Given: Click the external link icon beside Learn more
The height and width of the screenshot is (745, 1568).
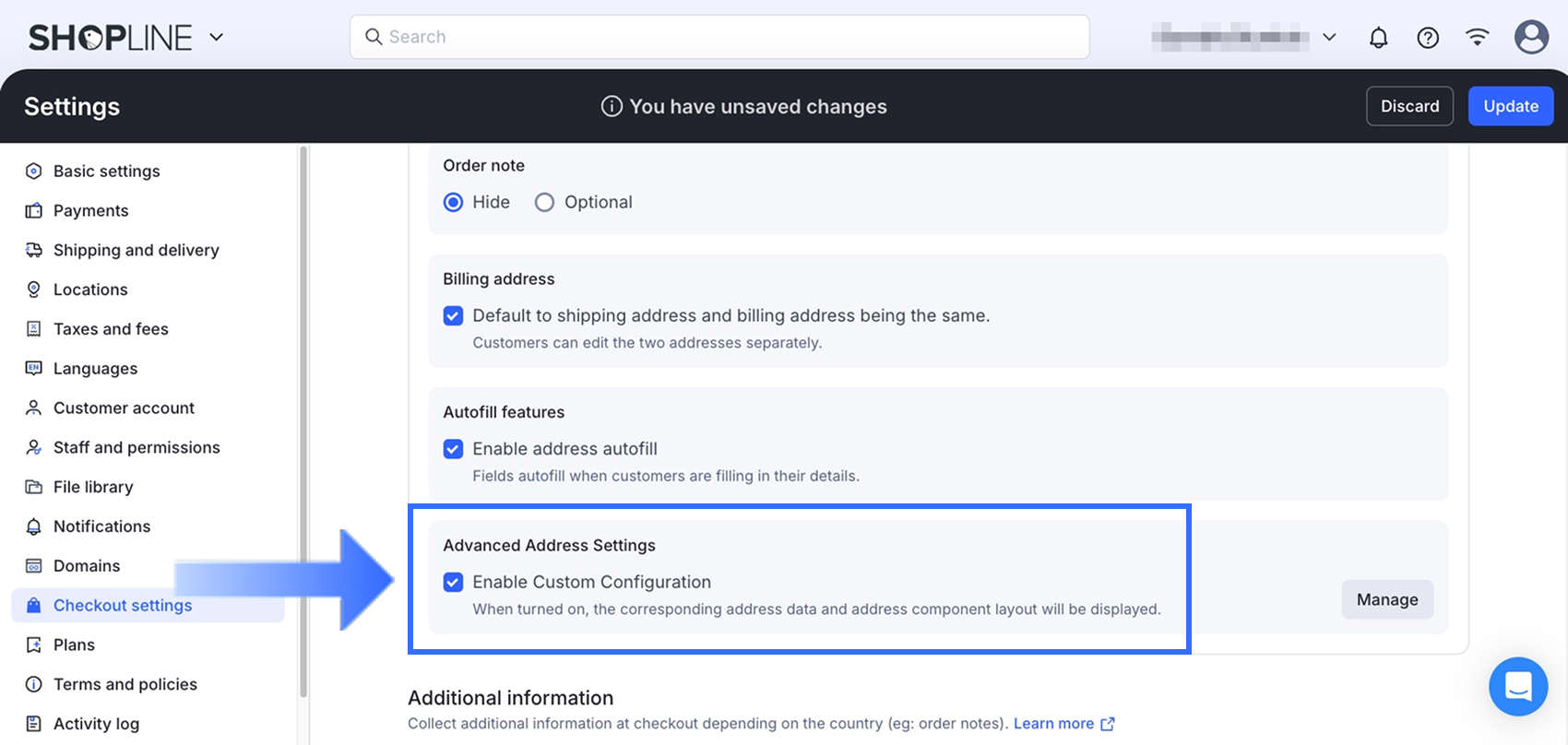Looking at the screenshot, I should tap(1108, 724).
